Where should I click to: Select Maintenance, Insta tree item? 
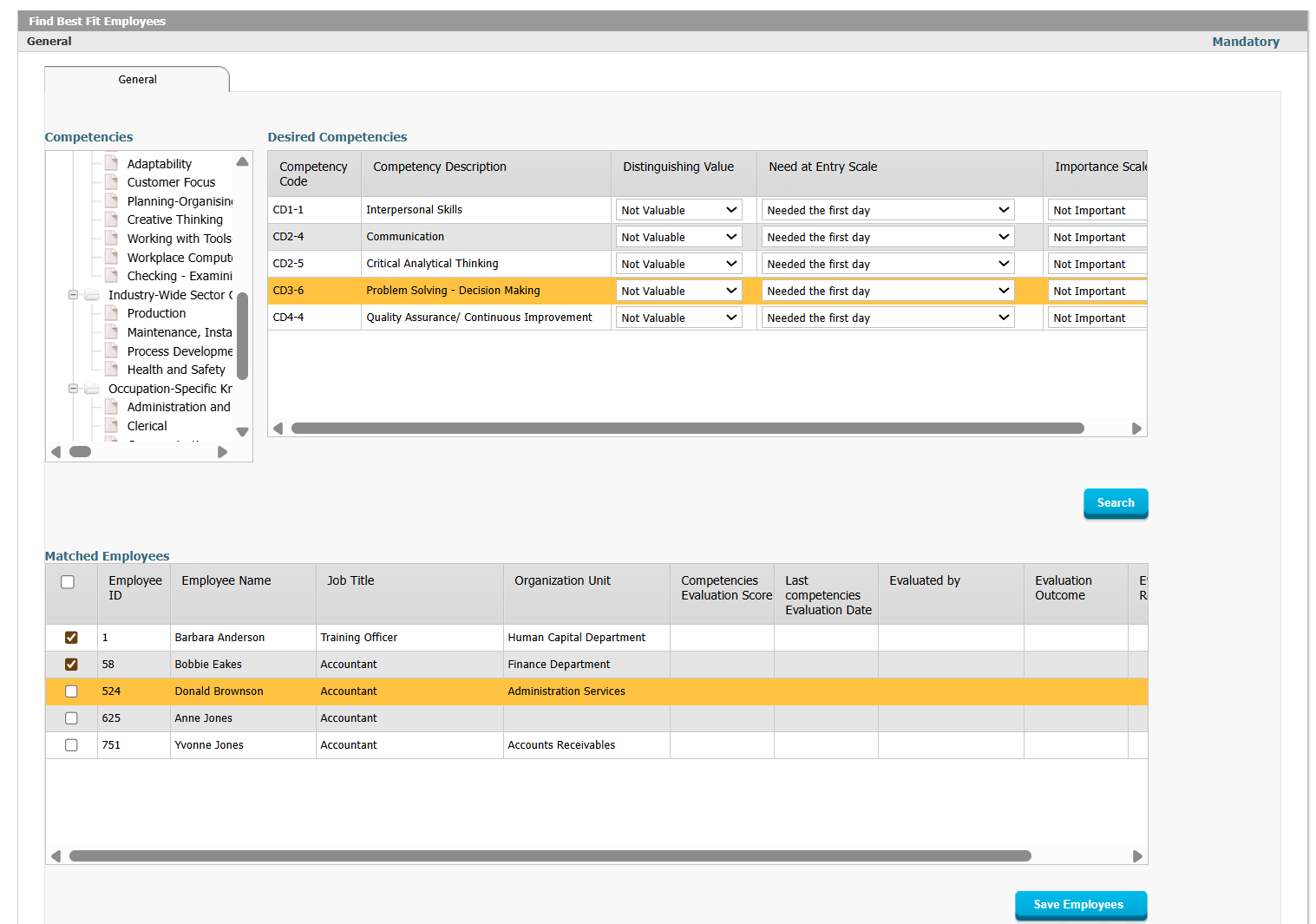click(x=180, y=332)
